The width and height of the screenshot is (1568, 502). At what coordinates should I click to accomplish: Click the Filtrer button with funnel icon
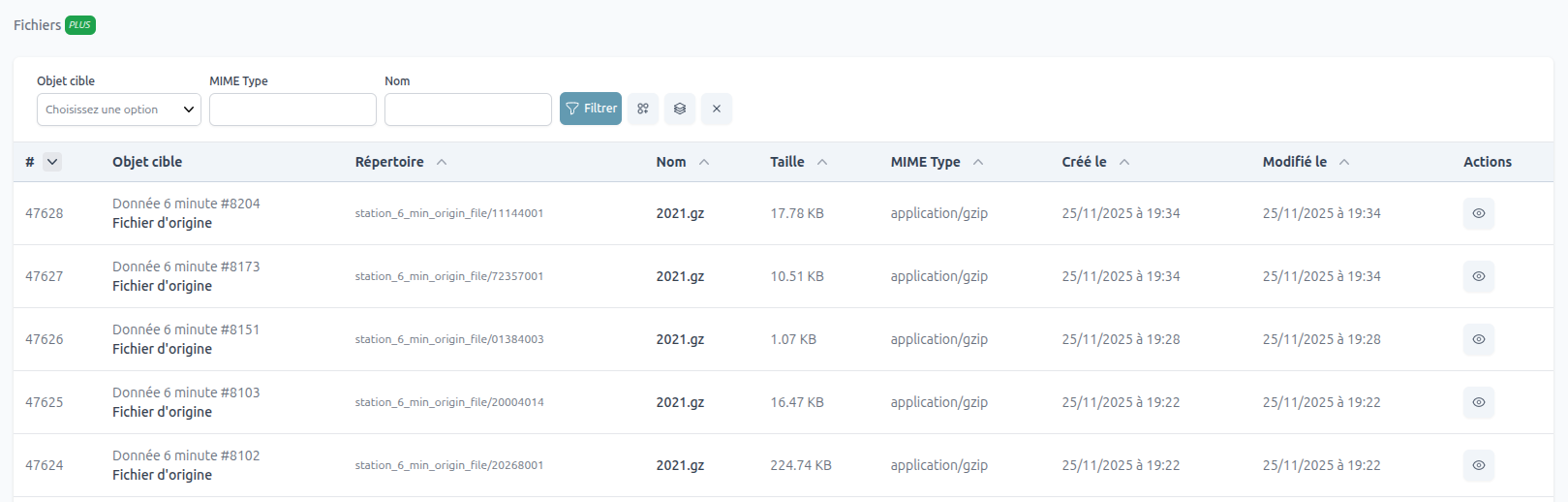point(590,109)
